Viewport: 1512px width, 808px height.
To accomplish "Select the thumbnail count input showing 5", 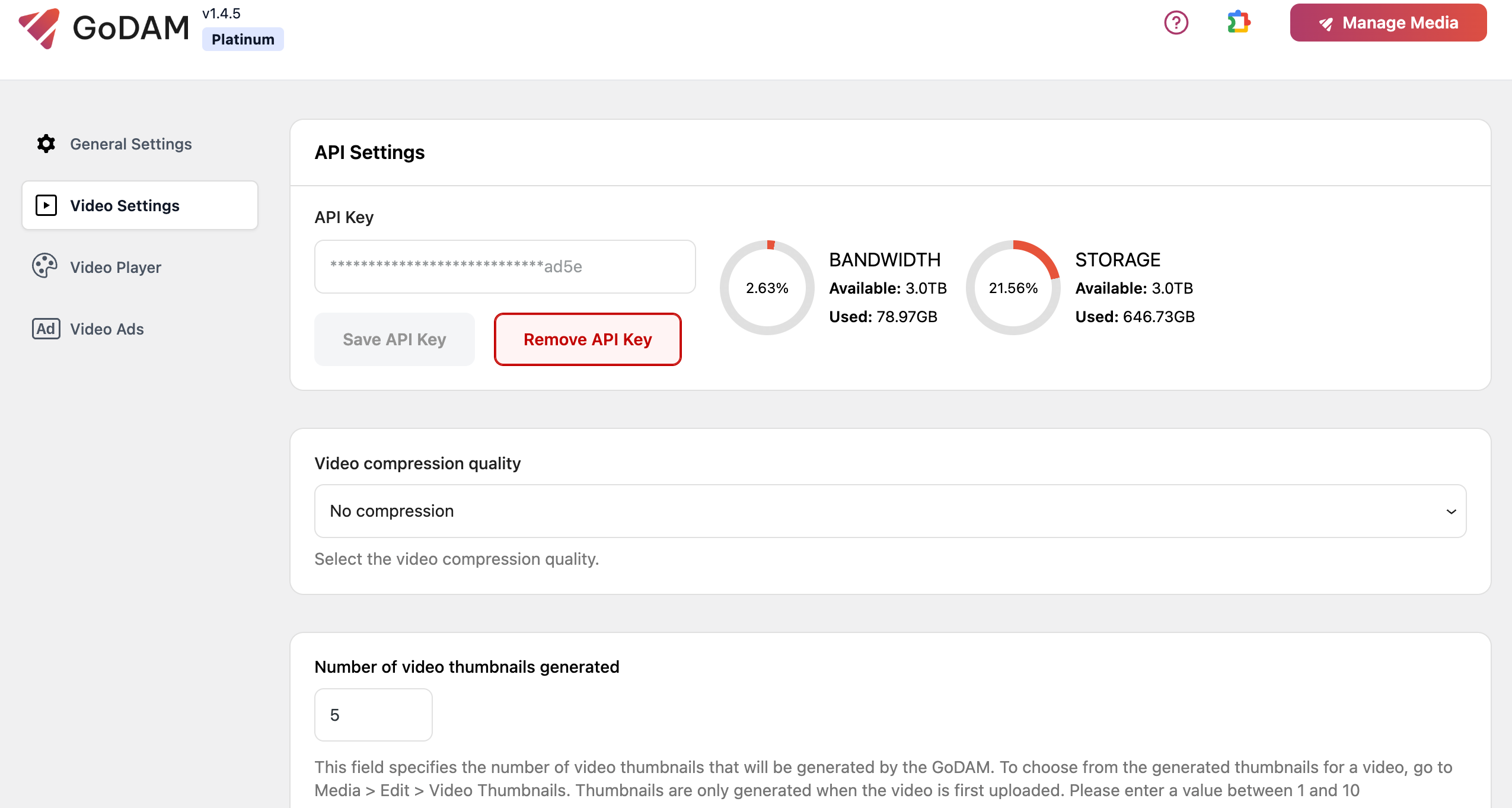I will click(373, 714).
